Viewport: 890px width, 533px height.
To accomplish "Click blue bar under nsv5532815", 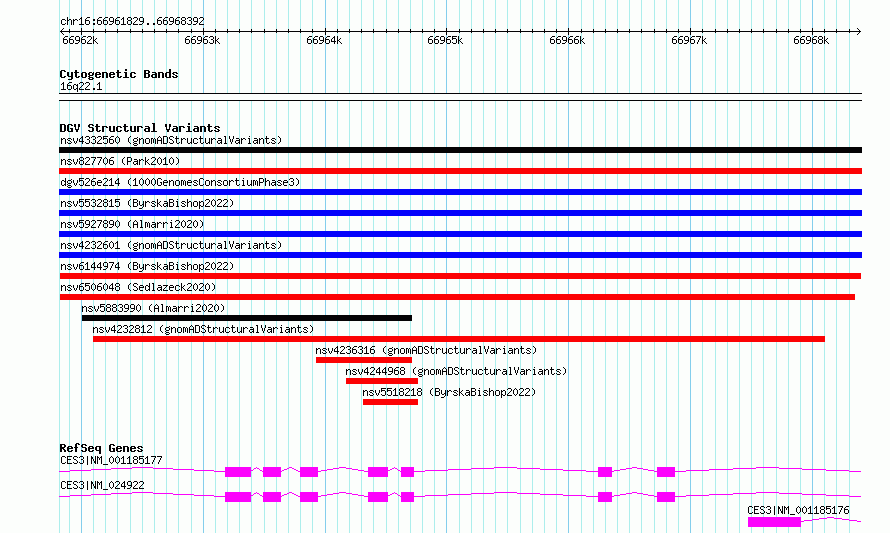I will (460, 213).
